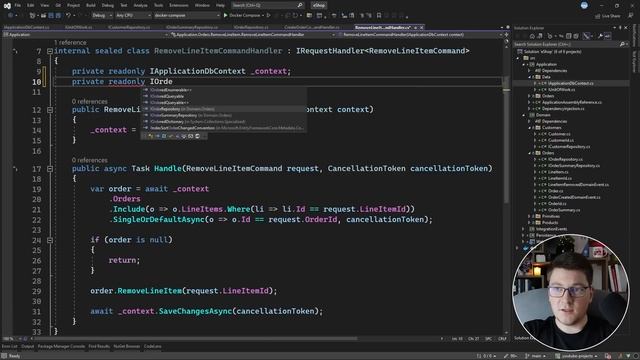
Task: Open the Debug configuration dropdown
Action: [x=102, y=16]
